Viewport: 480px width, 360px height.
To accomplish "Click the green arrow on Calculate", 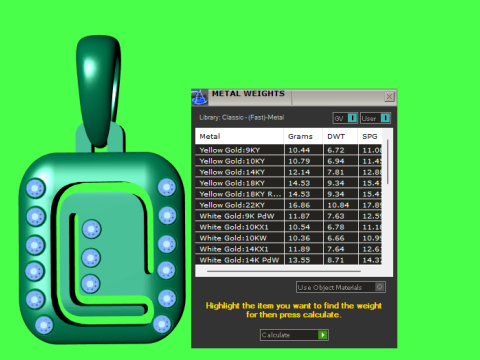I will pyautogui.click(x=323, y=335).
